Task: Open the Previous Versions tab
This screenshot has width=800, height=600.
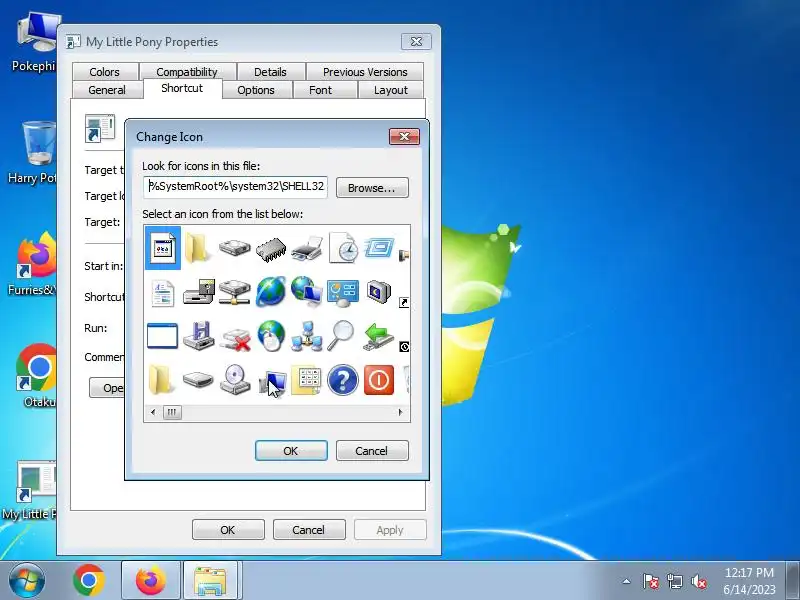Action: point(365,72)
